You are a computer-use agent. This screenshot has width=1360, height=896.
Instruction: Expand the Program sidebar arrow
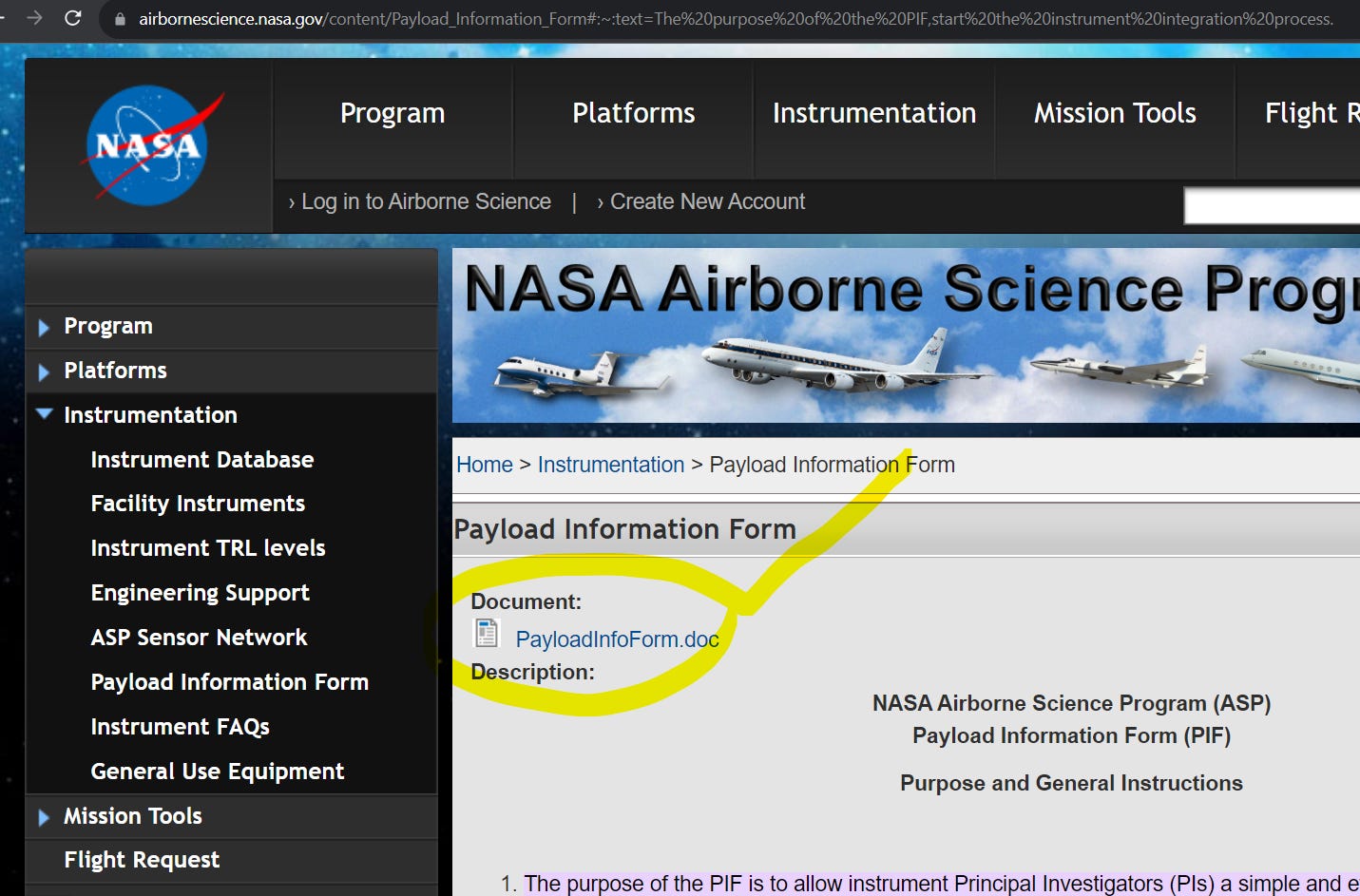[x=44, y=328]
